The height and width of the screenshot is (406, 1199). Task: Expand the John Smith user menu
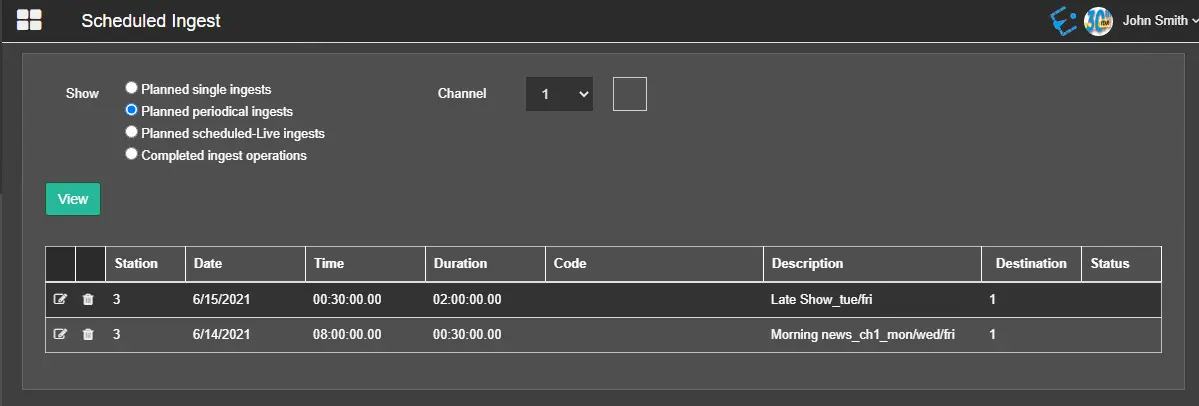(1159, 21)
